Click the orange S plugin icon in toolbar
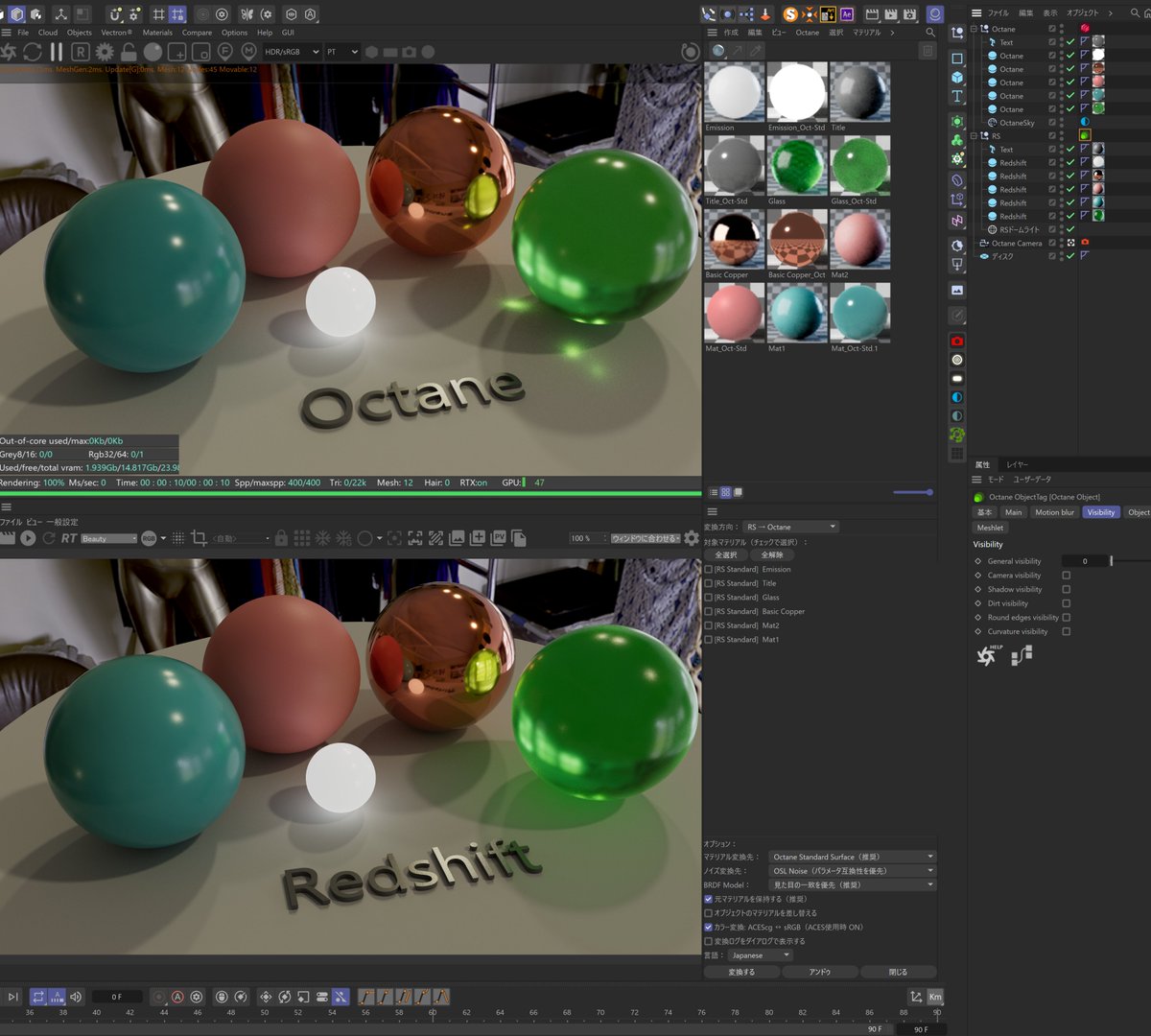Image resolution: width=1151 pixels, height=1036 pixels. click(x=790, y=14)
